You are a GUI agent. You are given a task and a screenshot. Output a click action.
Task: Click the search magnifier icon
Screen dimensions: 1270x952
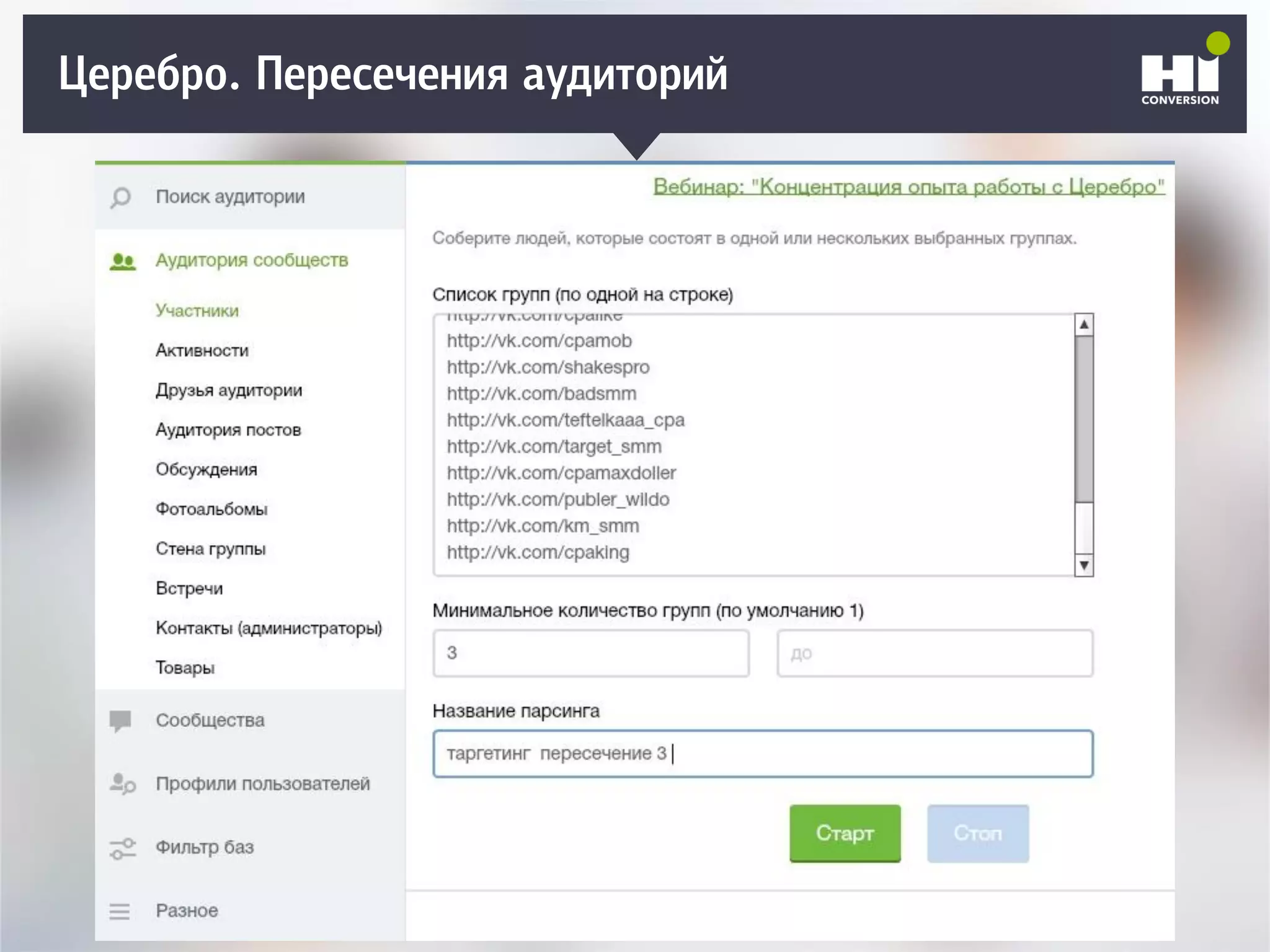point(120,198)
